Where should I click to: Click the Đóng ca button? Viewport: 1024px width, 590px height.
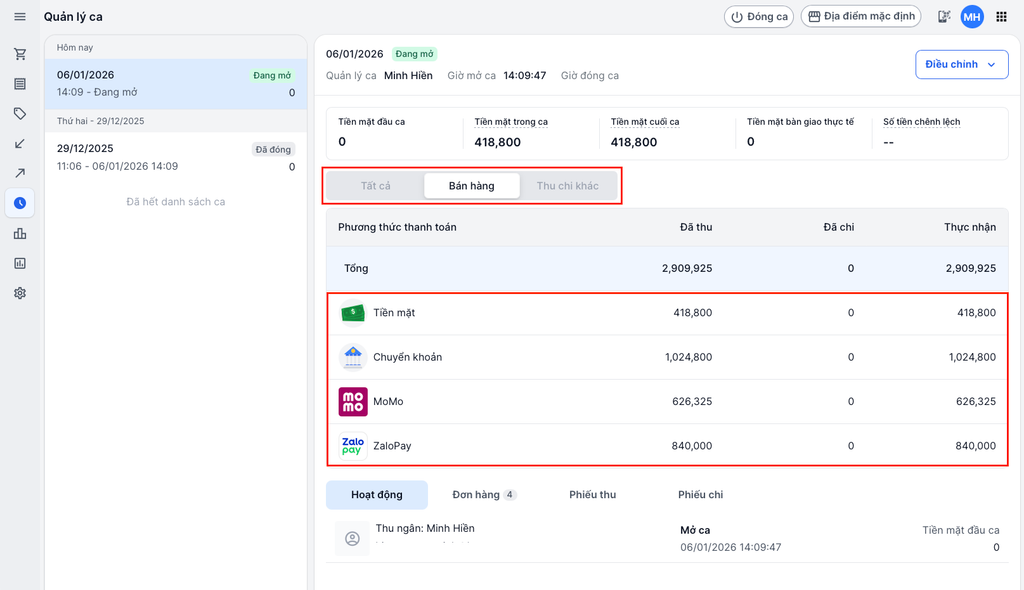(759, 17)
